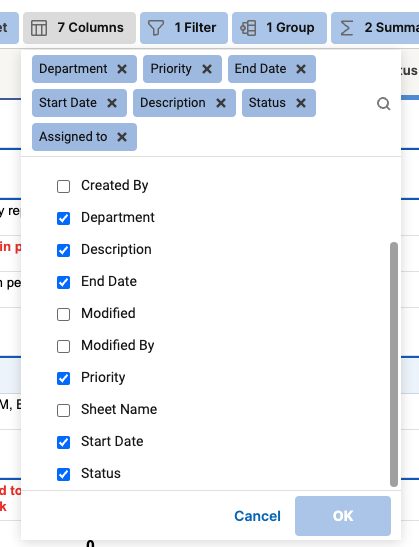The image size is (419, 547).
Task: Enable the Modified By column checkbox
Action: tap(63, 346)
